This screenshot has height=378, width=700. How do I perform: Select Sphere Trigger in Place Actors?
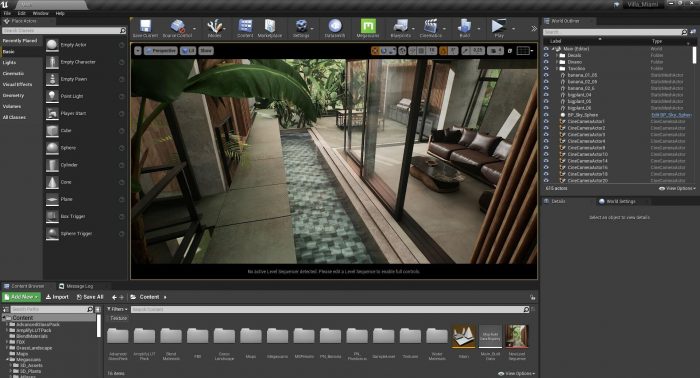[85, 233]
